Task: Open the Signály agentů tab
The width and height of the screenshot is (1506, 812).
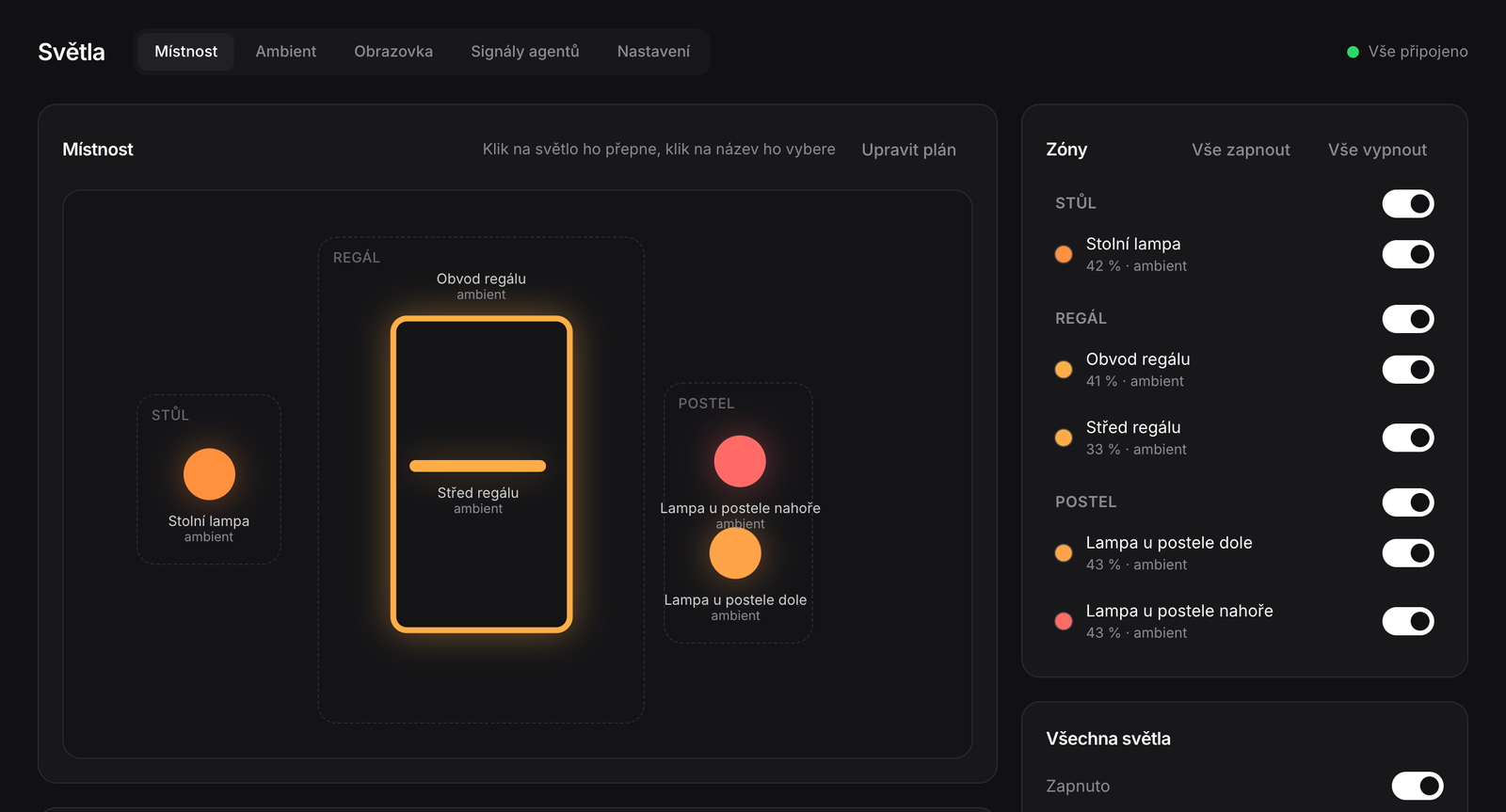Action: (x=525, y=52)
